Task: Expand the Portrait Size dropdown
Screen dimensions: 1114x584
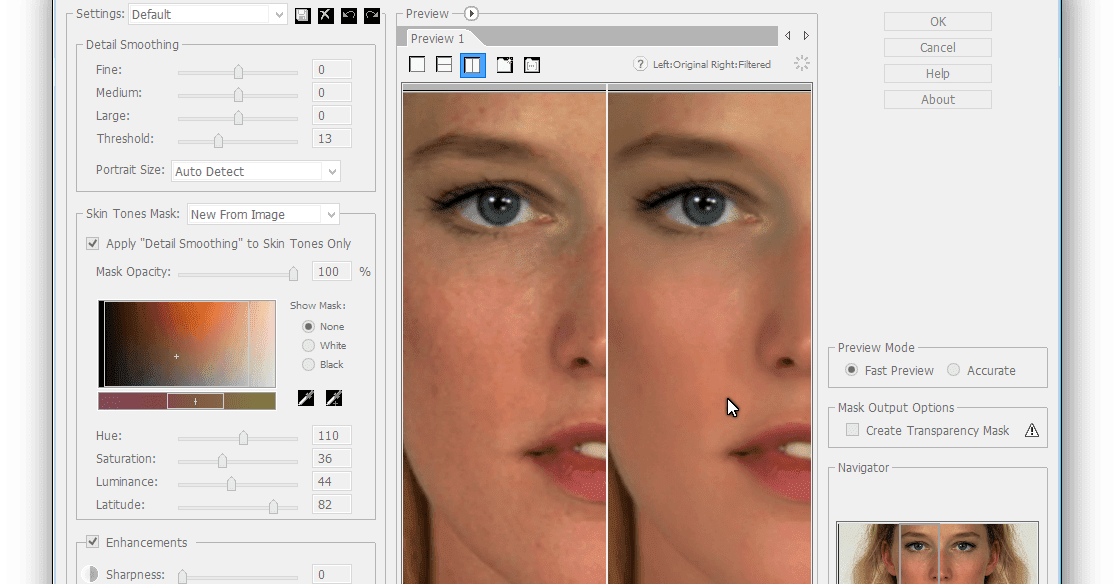Action: (x=331, y=171)
